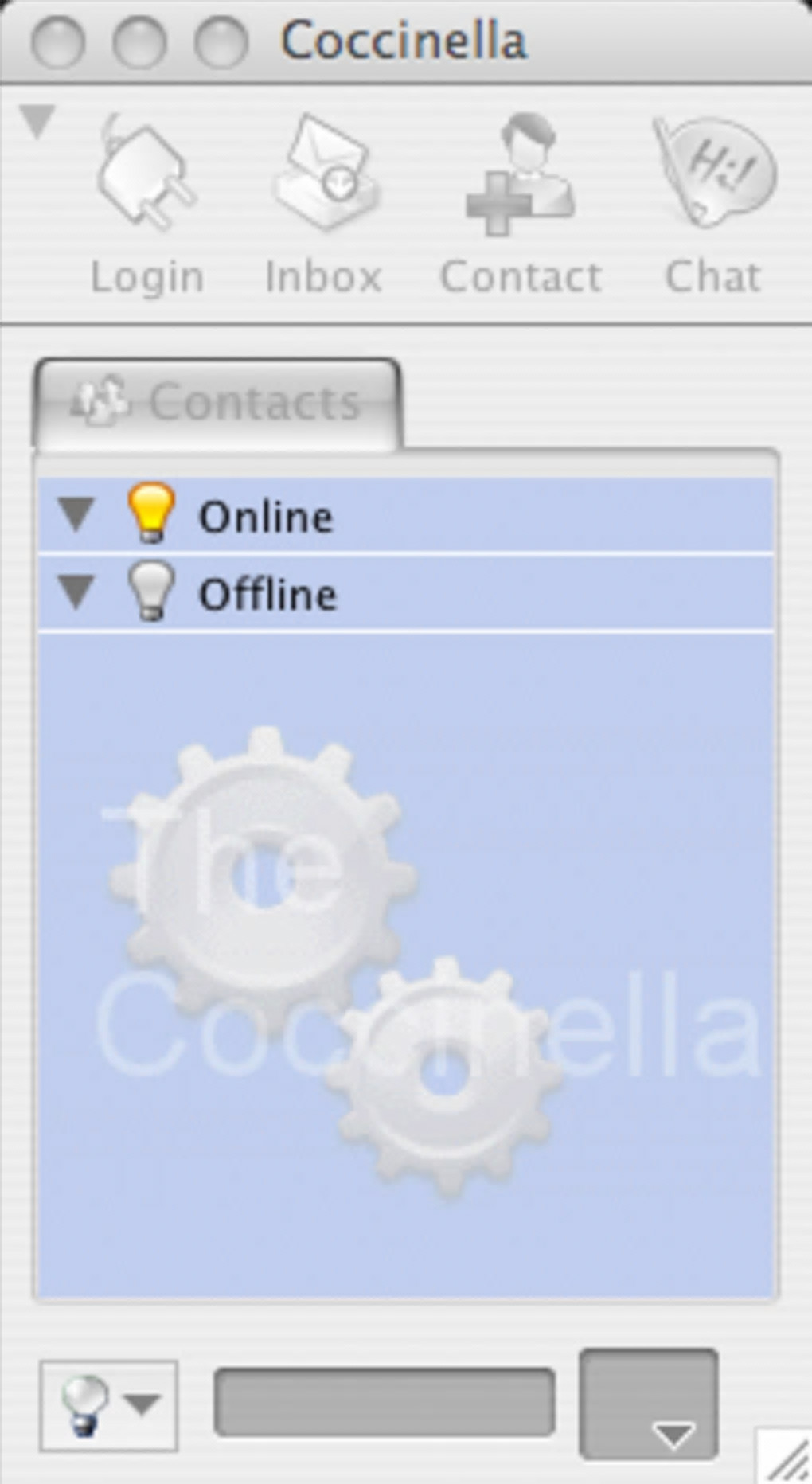Click the Chat toolbar label
Viewport: 812px width, 1484px height.
tap(713, 277)
